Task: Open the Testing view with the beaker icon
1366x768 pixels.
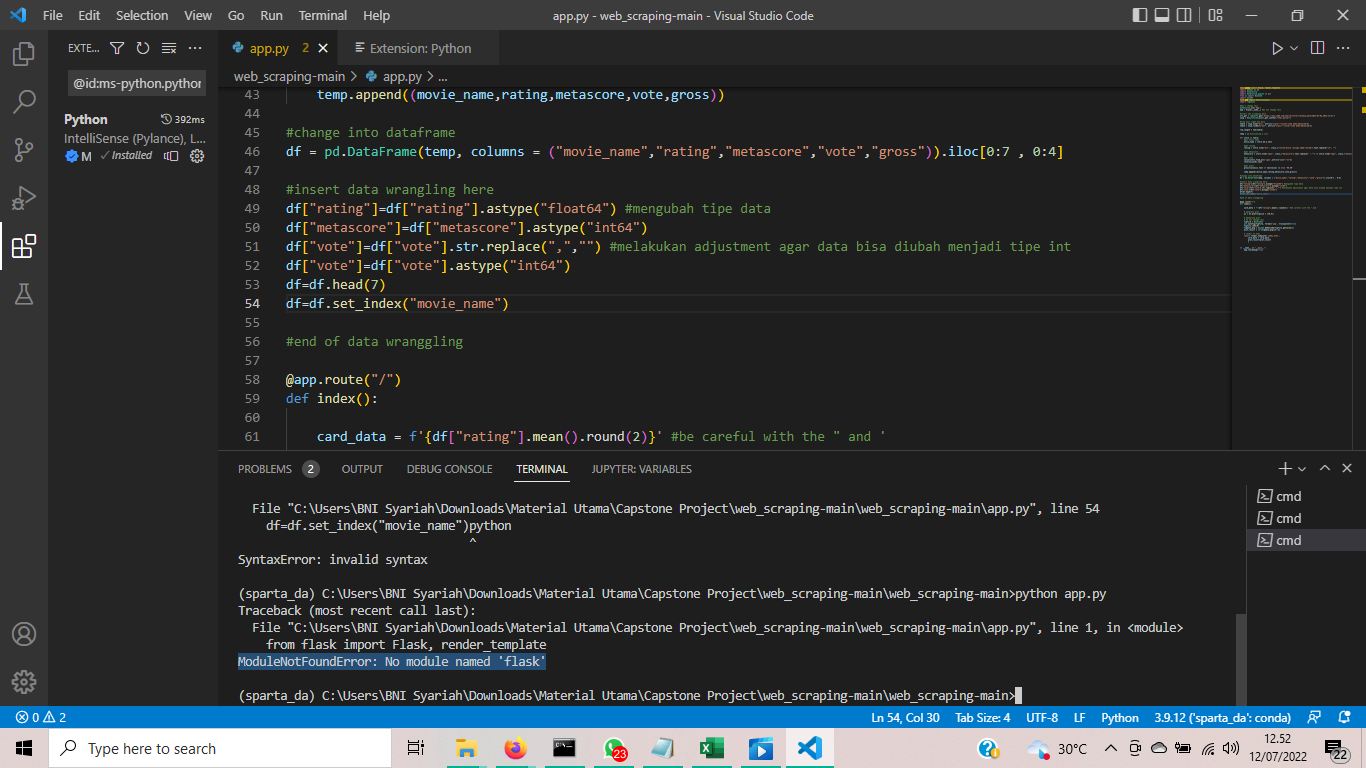Action: pyautogui.click(x=24, y=294)
